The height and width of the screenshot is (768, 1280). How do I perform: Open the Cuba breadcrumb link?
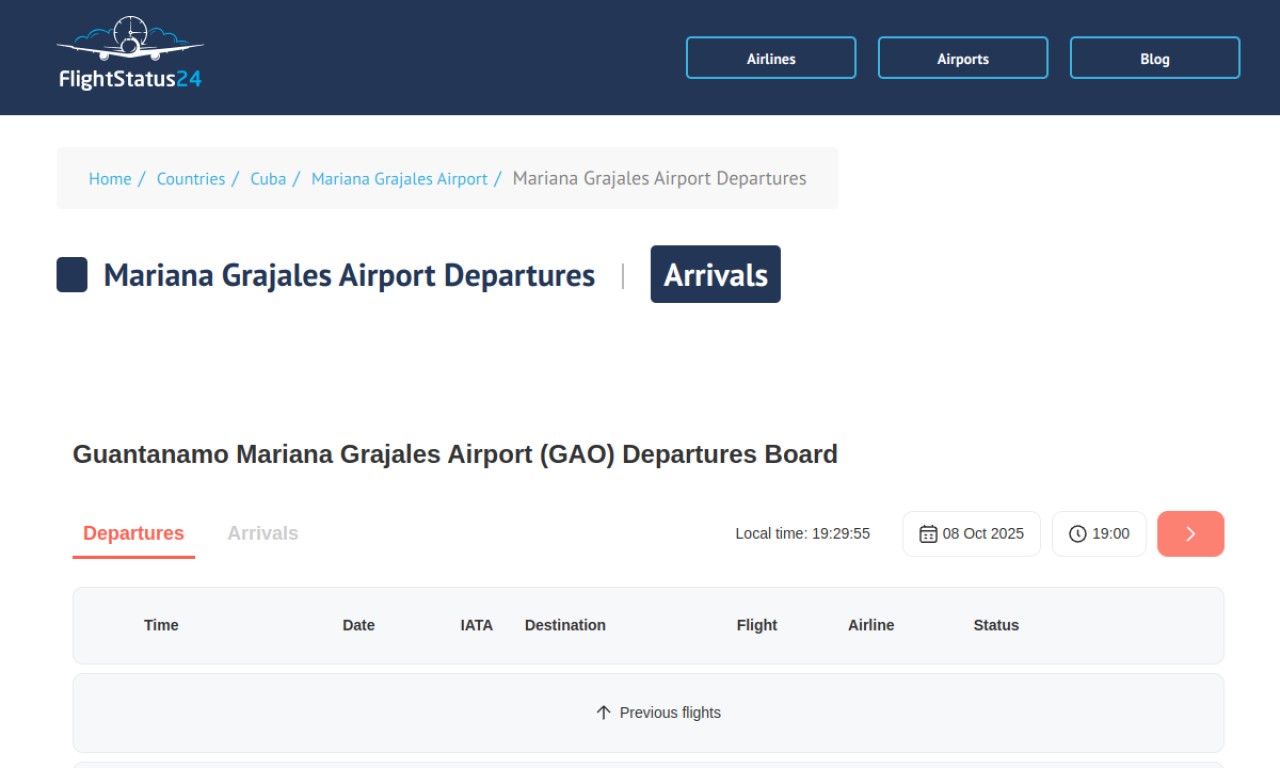click(268, 179)
